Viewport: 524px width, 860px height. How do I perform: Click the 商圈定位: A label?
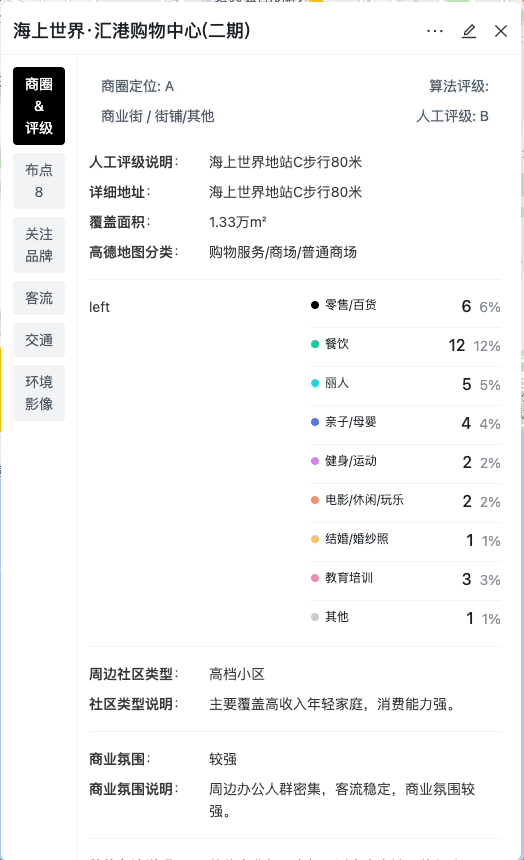click(137, 87)
